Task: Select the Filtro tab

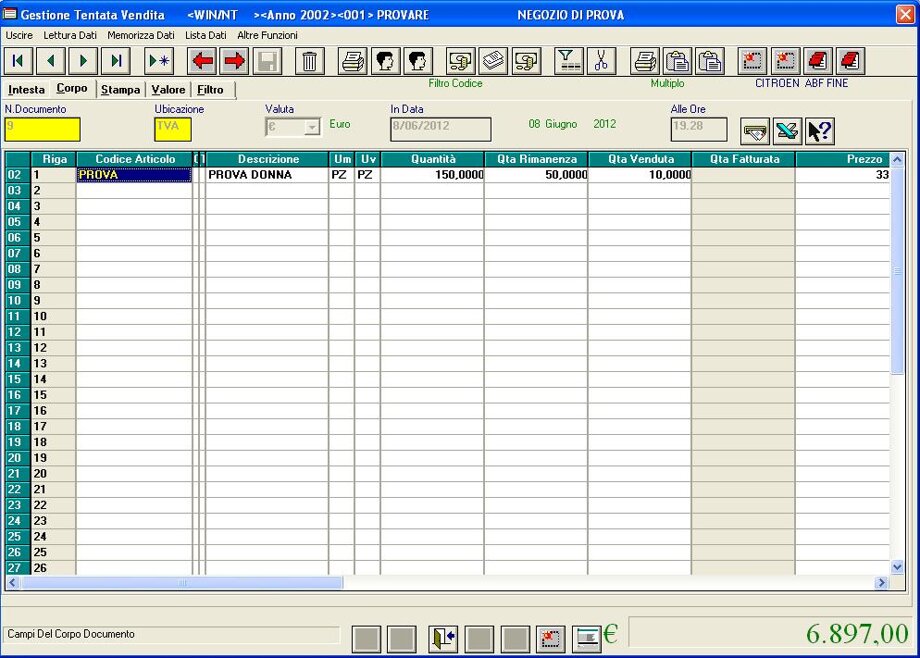Action: (x=211, y=90)
